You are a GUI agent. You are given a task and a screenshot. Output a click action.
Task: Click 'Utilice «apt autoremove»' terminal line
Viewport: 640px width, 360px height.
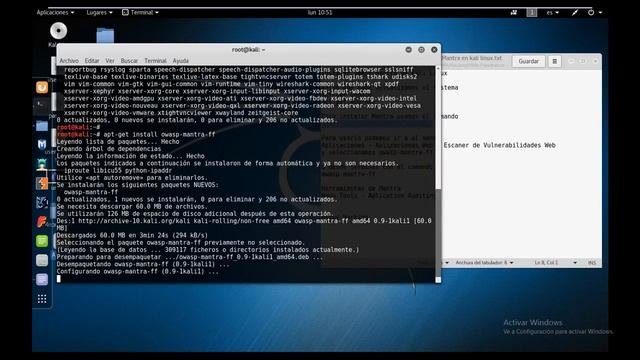point(132,178)
